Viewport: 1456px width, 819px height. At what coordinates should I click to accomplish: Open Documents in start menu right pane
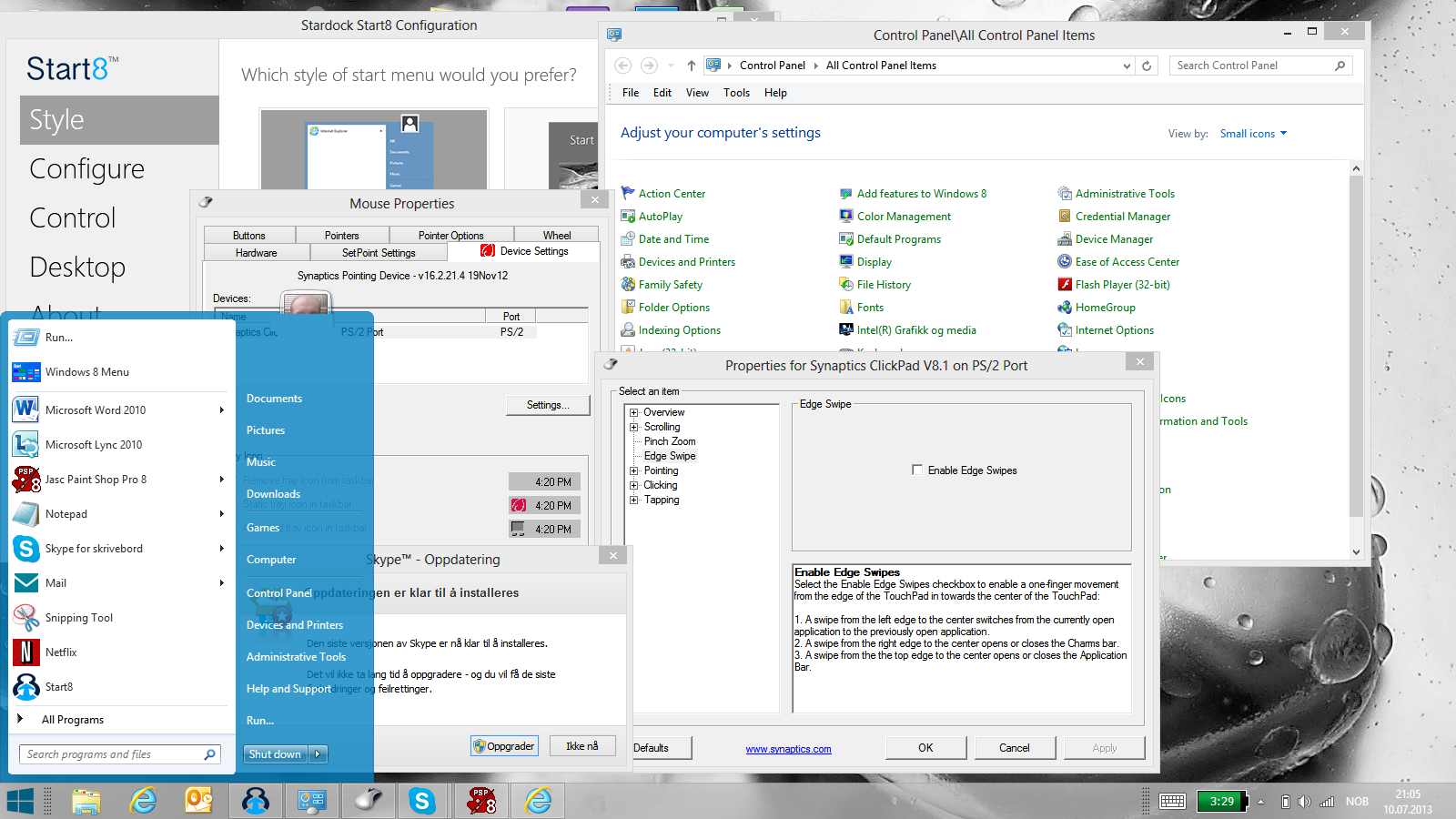click(x=274, y=399)
